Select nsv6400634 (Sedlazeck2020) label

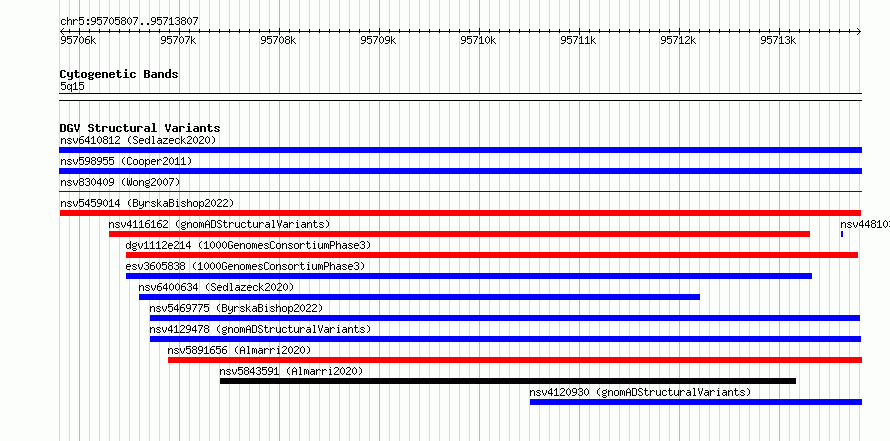[x=216, y=287]
